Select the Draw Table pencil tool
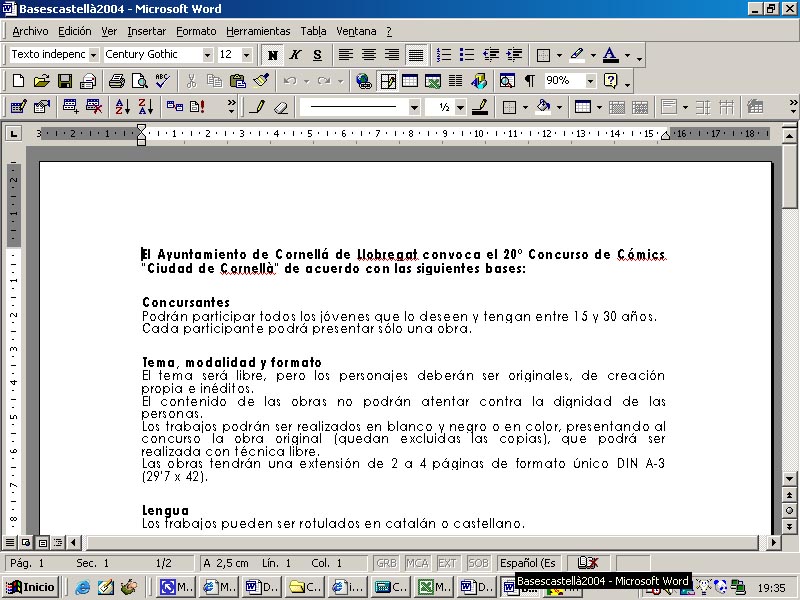Image resolution: width=800 pixels, height=600 pixels. (258, 107)
